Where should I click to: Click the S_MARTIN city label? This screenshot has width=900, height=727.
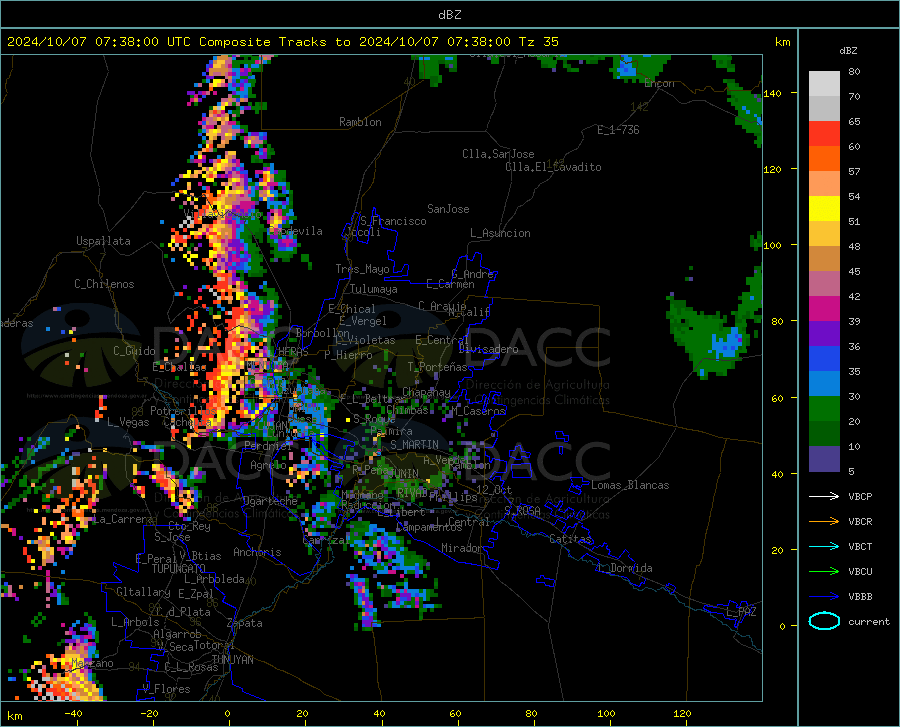coord(414,445)
